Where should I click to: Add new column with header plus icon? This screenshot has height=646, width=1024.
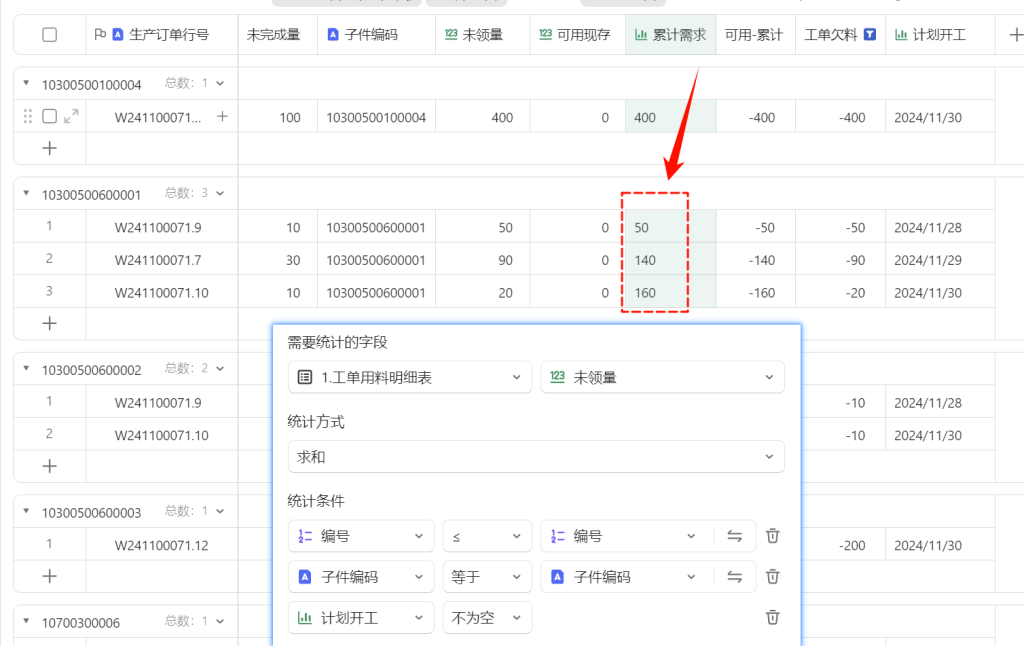pyautogui.click(x=1016, y=35)
